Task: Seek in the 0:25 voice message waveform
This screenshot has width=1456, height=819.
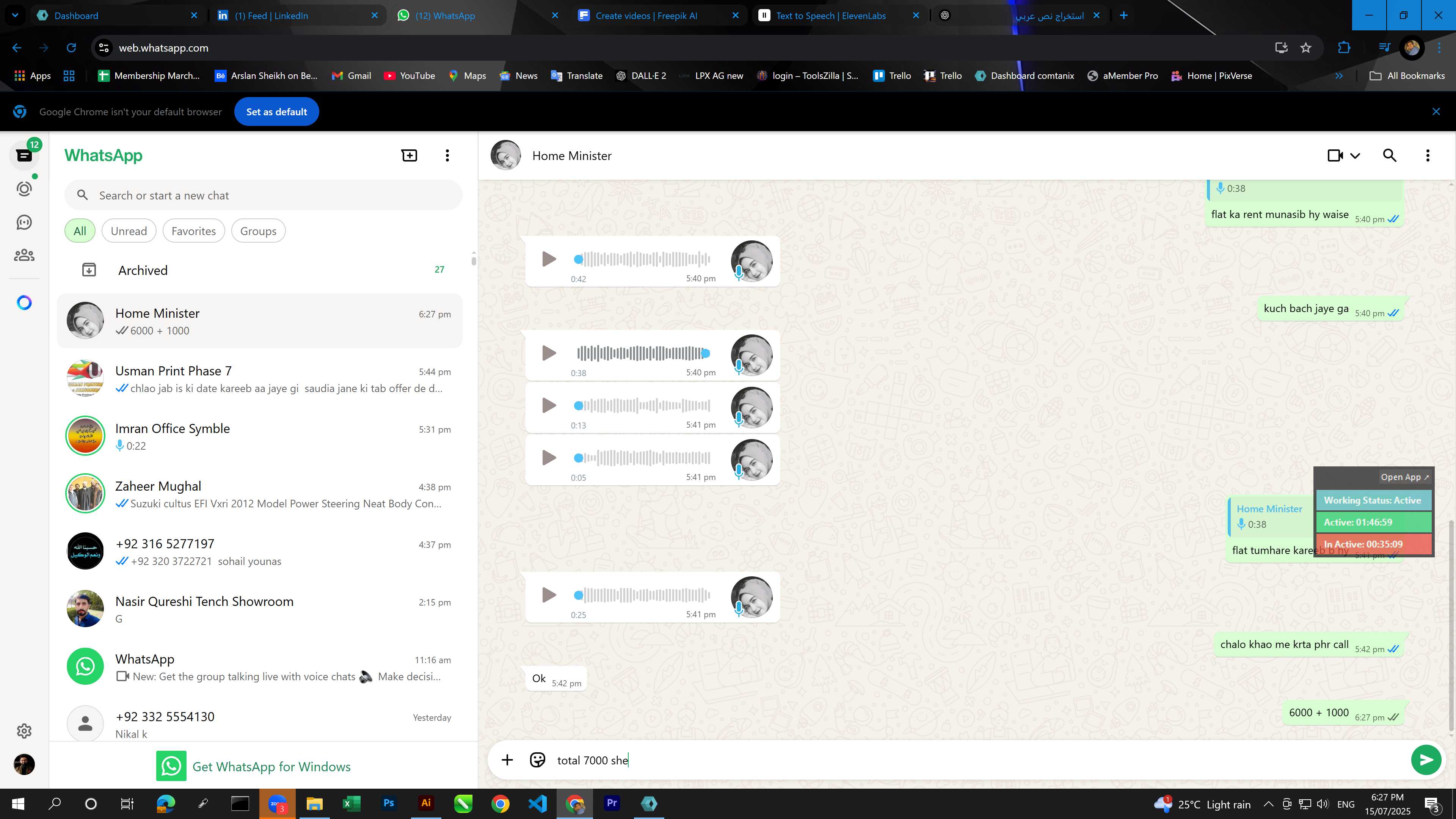Action: click(642, 595)
